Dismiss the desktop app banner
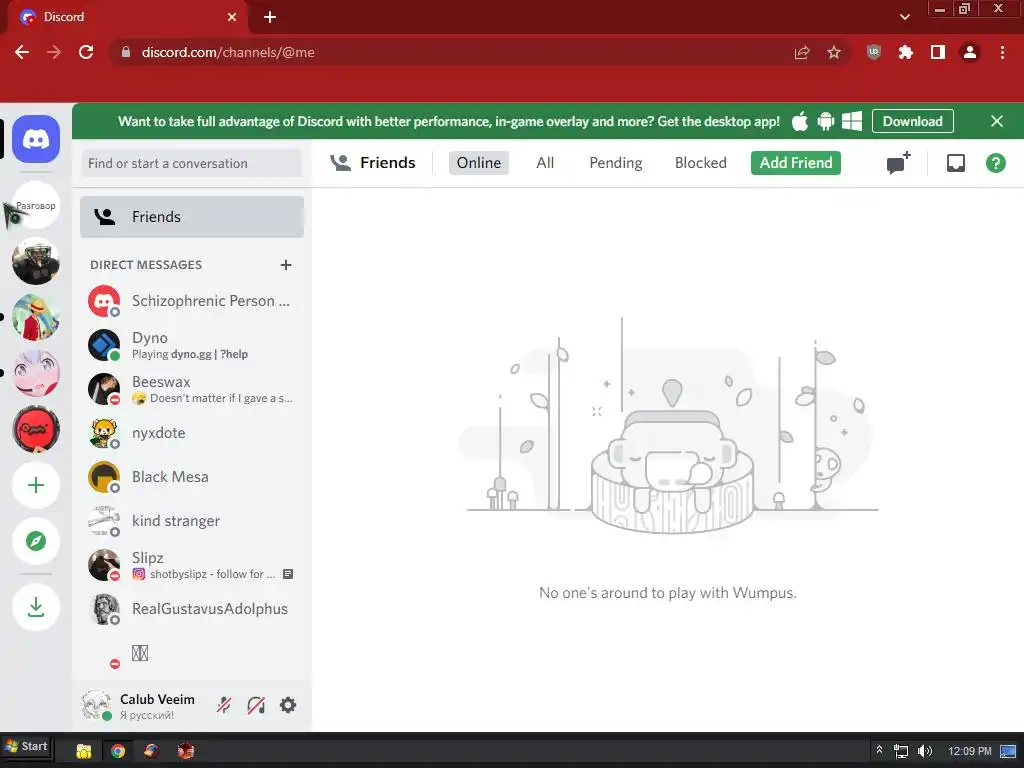 (x=997, y=121)
